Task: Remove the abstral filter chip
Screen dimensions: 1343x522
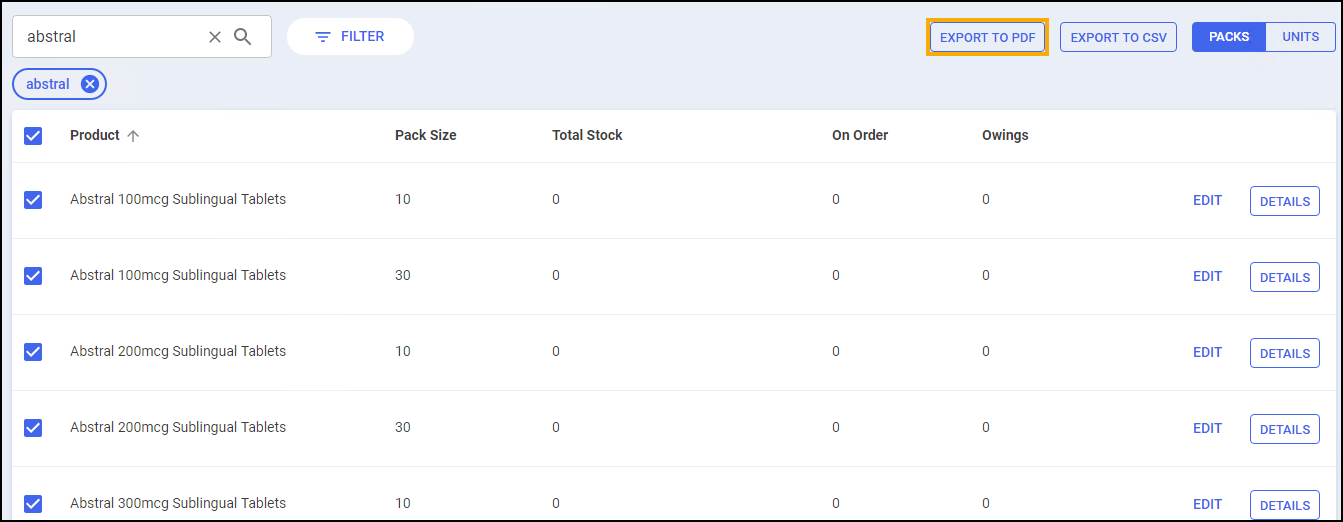Action: point(90,85)
